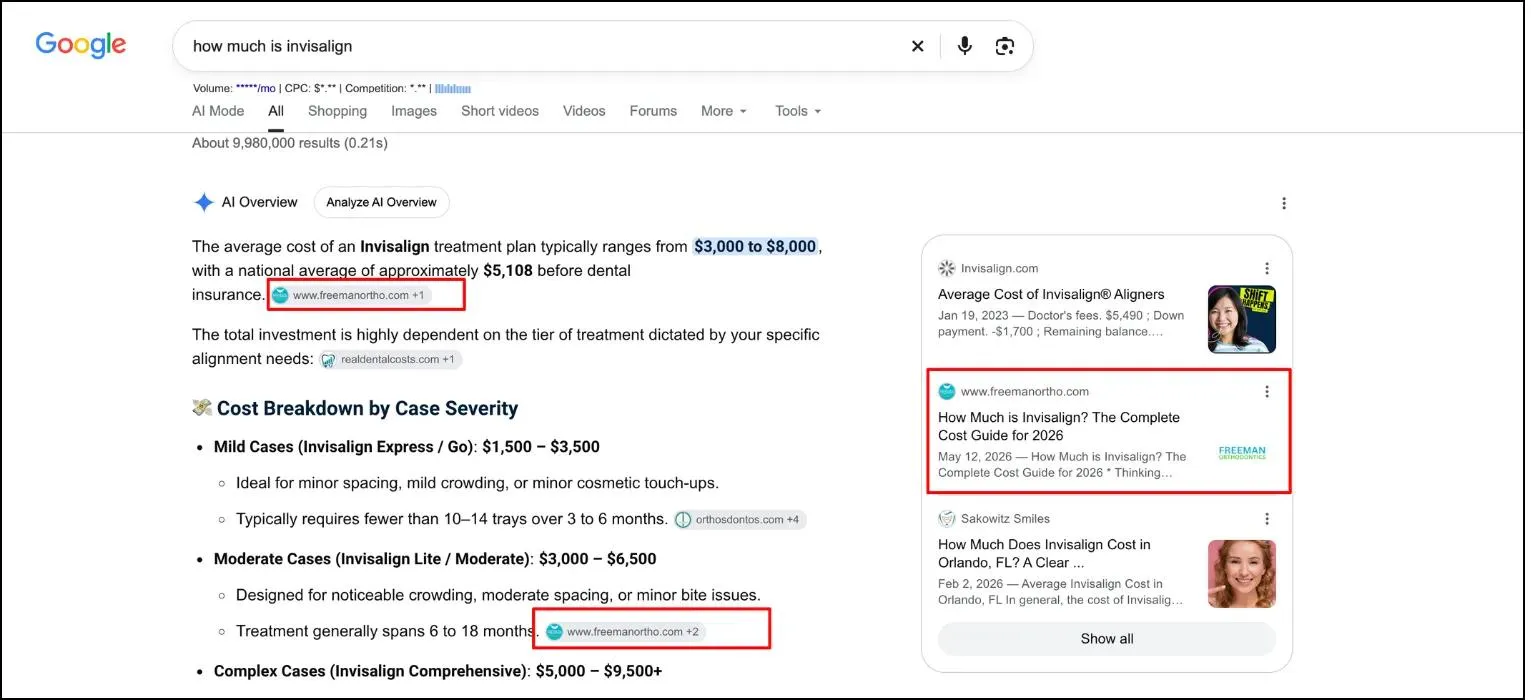Click the About 9,980,000 results text
The height and width of the screenshot is (700, 1531).
[x=290, y=143]
